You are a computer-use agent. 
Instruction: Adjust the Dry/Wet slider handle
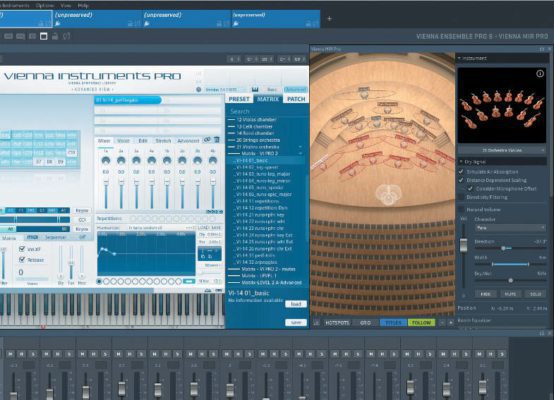click(x=511, y=280)
